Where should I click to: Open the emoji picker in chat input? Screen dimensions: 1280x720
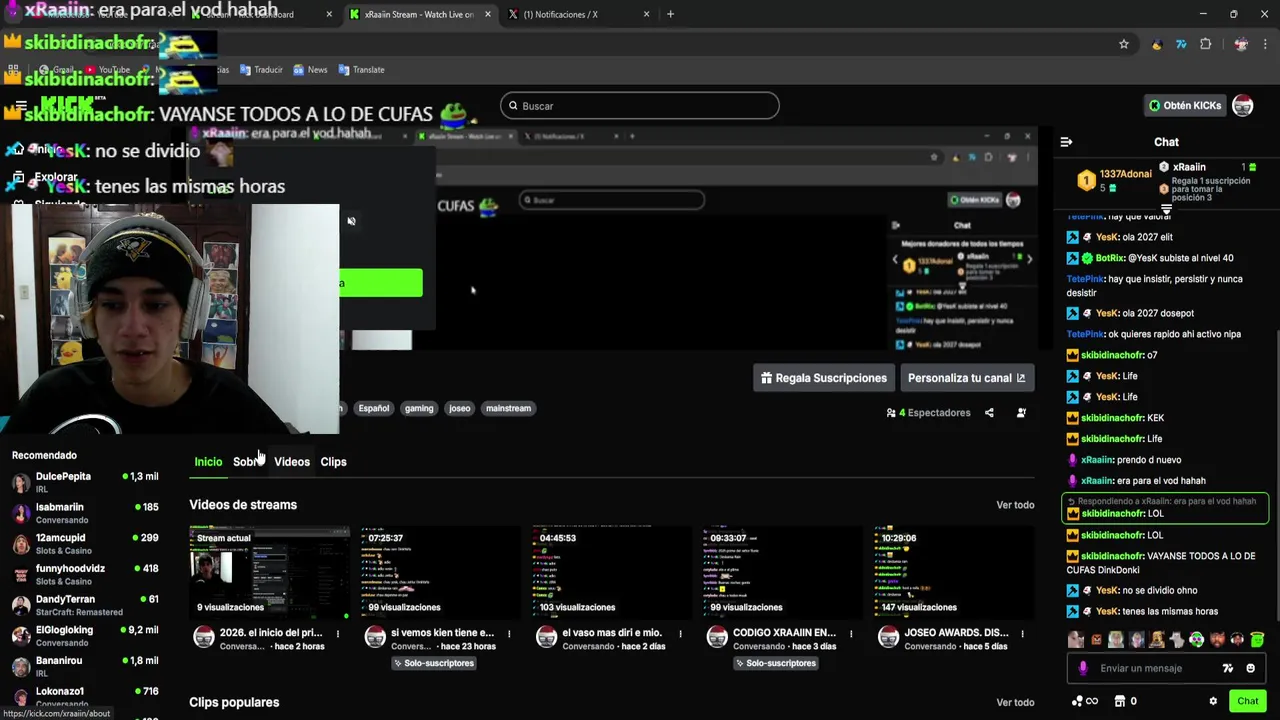coord(1250,668)
